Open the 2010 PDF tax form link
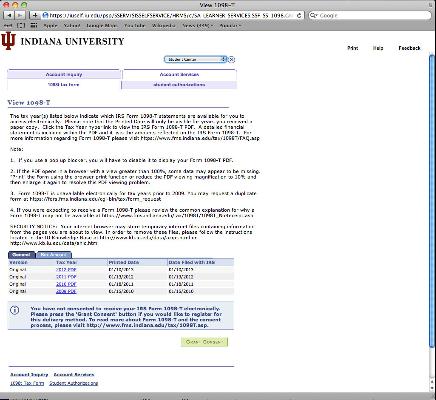 pyautogui.click(x=66, y=284)
